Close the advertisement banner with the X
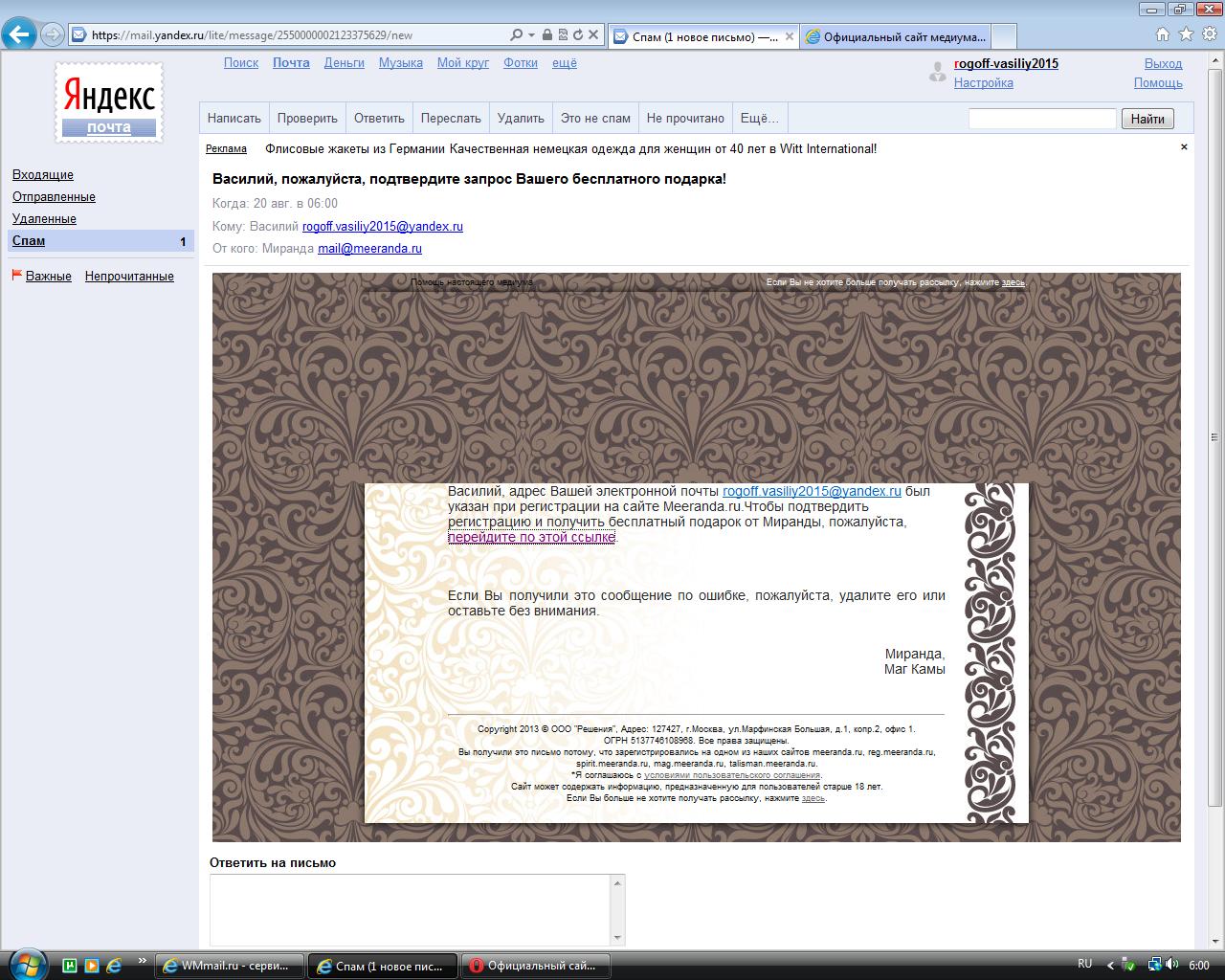This screenshot has height=980, width=1225. [1184, 147]
